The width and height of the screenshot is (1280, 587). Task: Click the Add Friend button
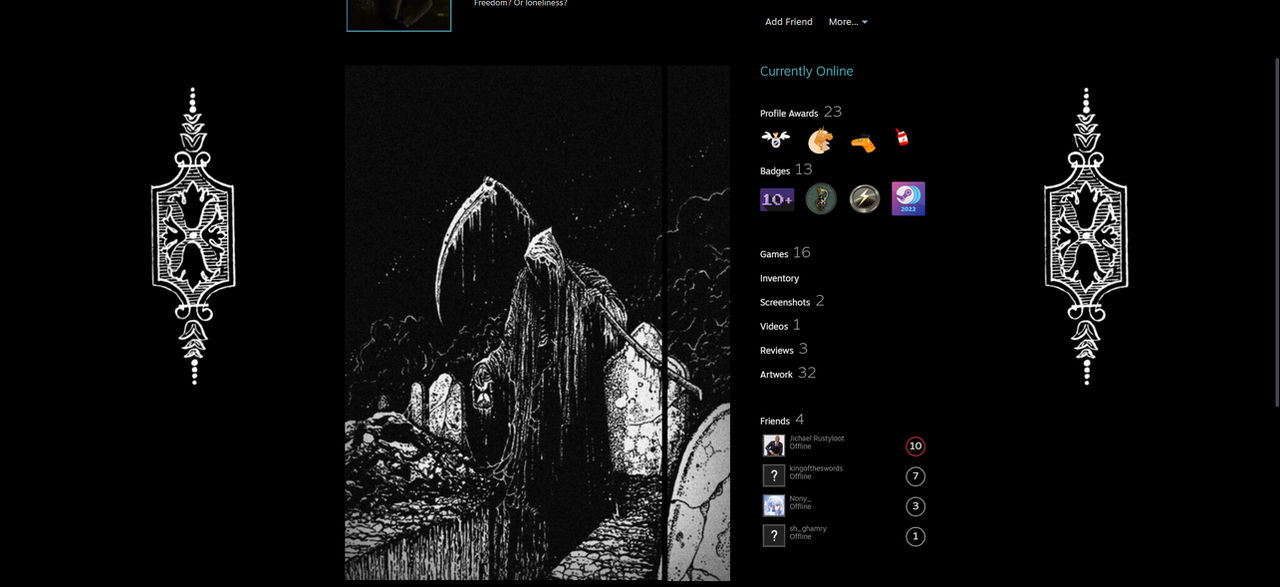[788, 22]
